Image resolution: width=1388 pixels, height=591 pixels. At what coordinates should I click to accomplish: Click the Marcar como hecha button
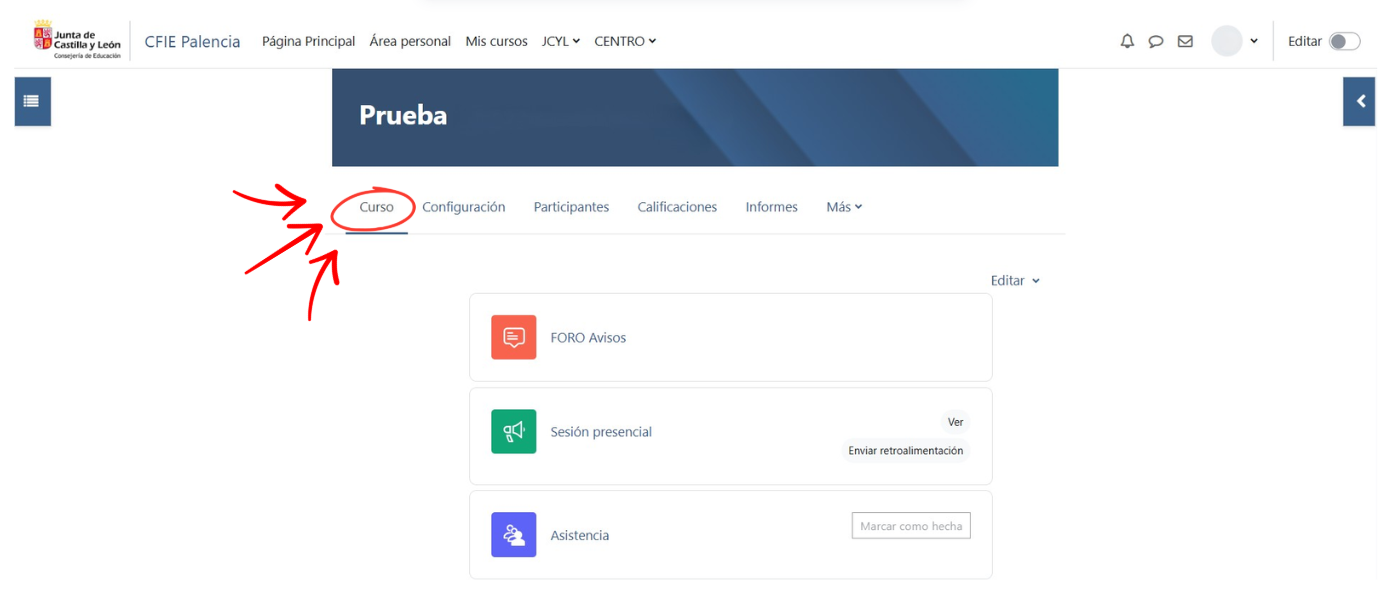[911, 526]
